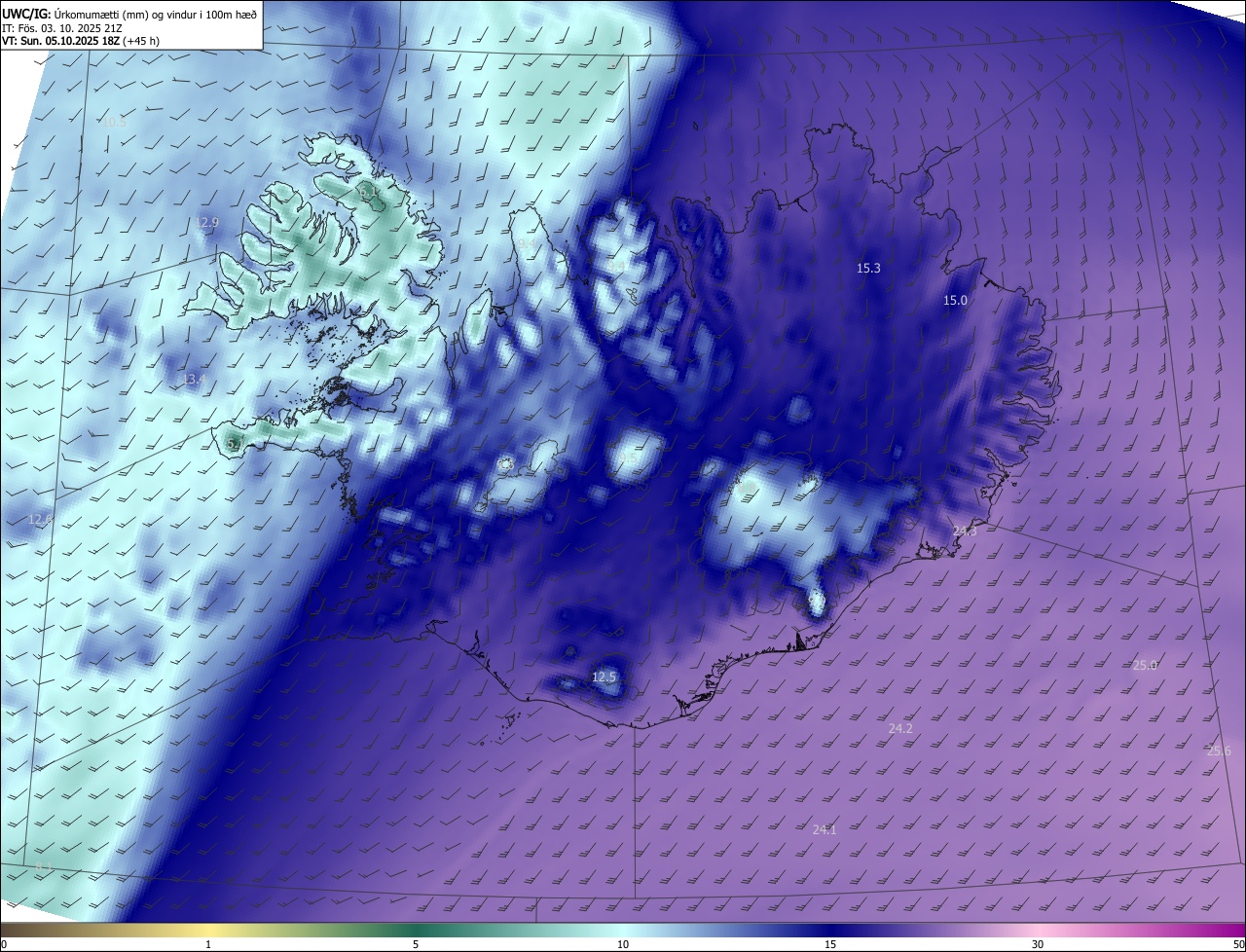Click the '10' tick label on the colour scale
Image resolution: width=1246 pixels, height=952 pixels.
tap(623, 944)
